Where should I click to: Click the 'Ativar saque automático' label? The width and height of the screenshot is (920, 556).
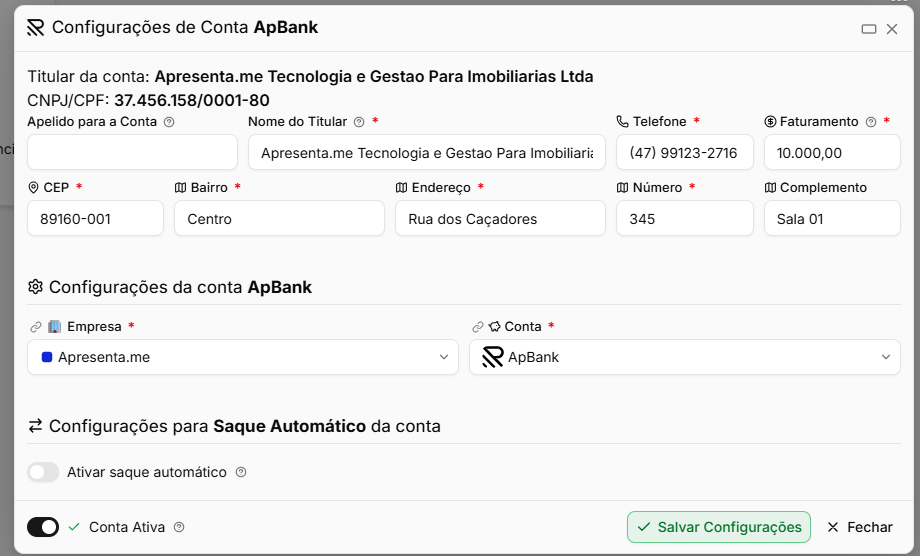(x=147, y=472)
